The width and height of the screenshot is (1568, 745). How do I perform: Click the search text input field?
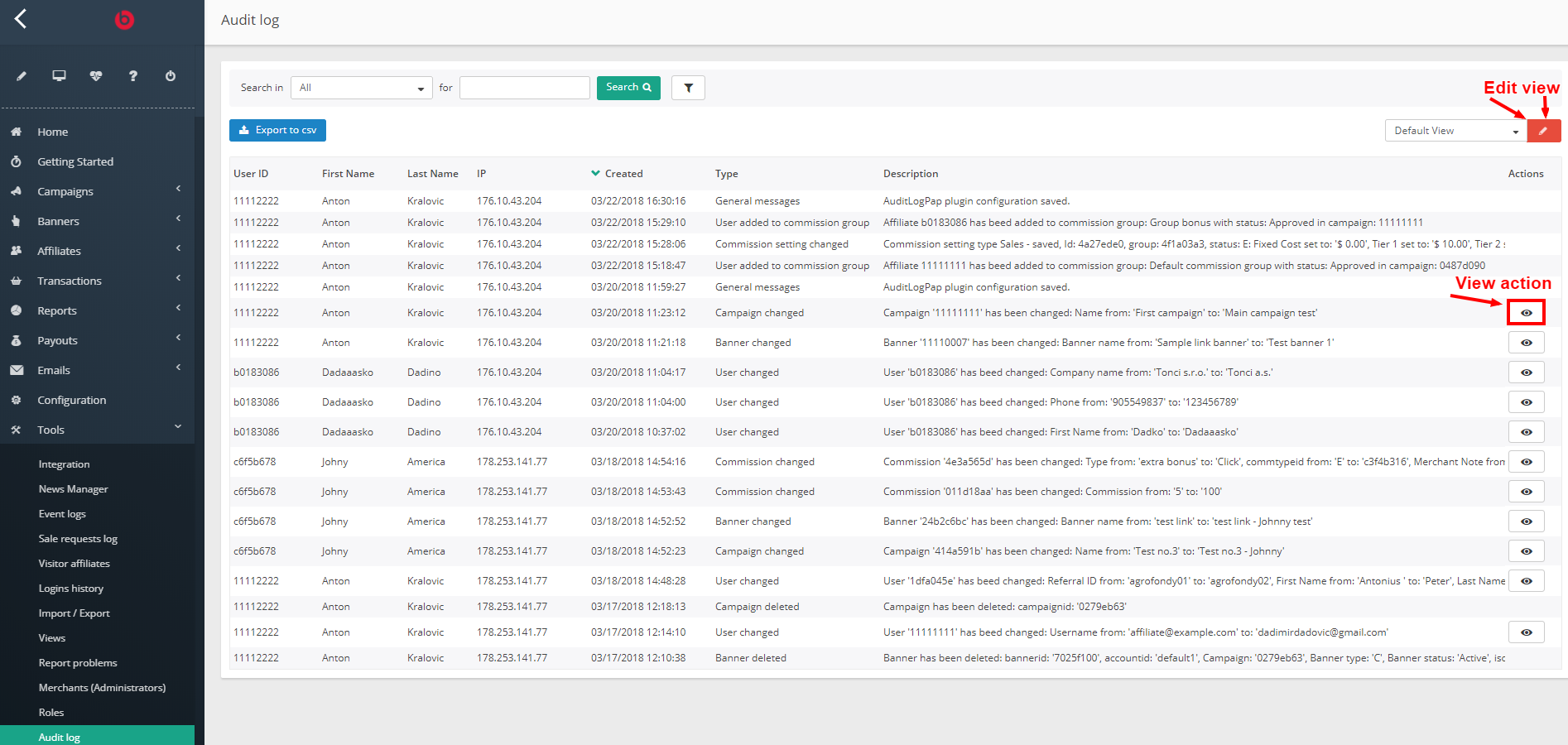[x=525, y=88]
